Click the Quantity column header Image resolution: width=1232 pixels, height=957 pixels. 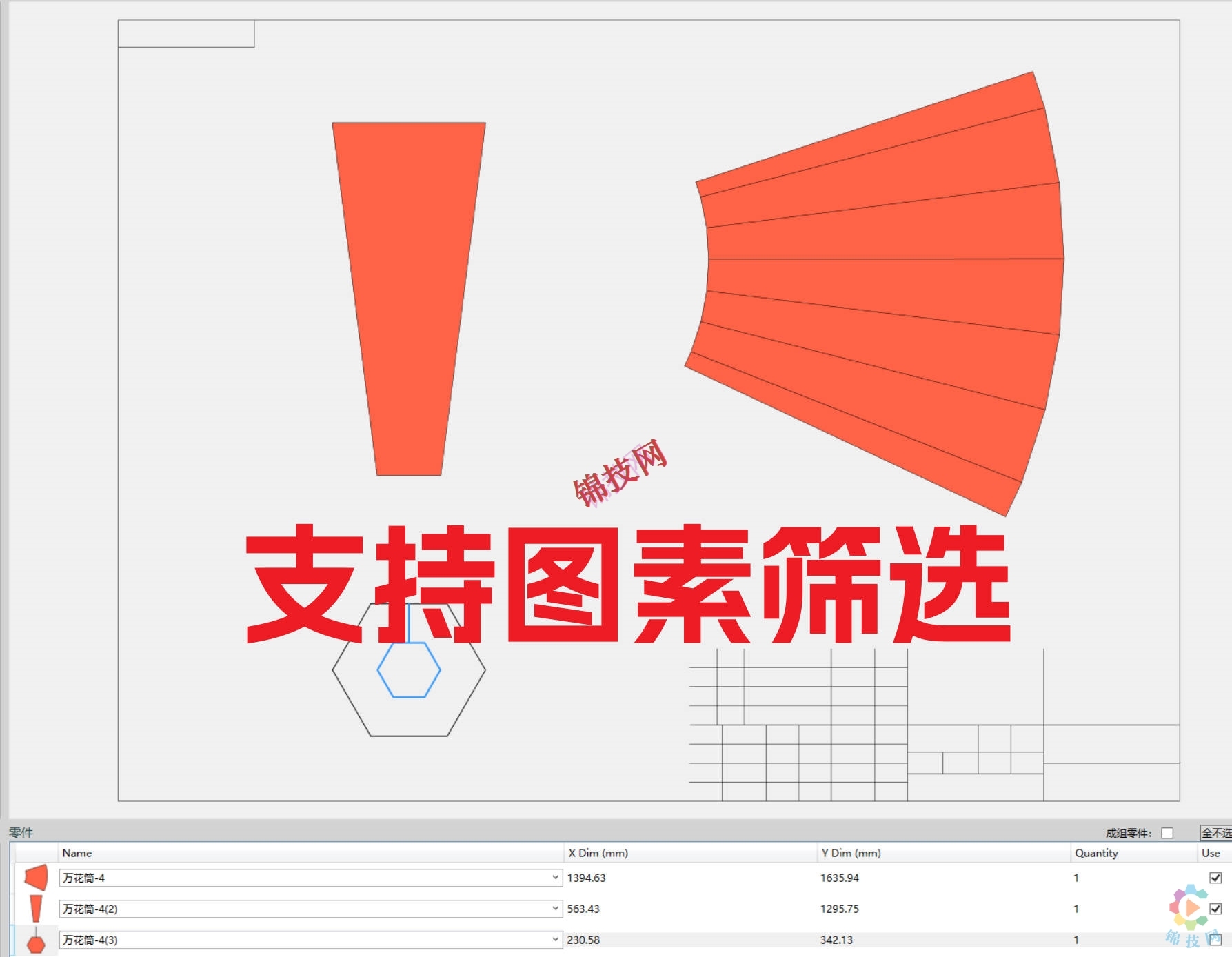pyautogui.click(x=1095, y=853)
